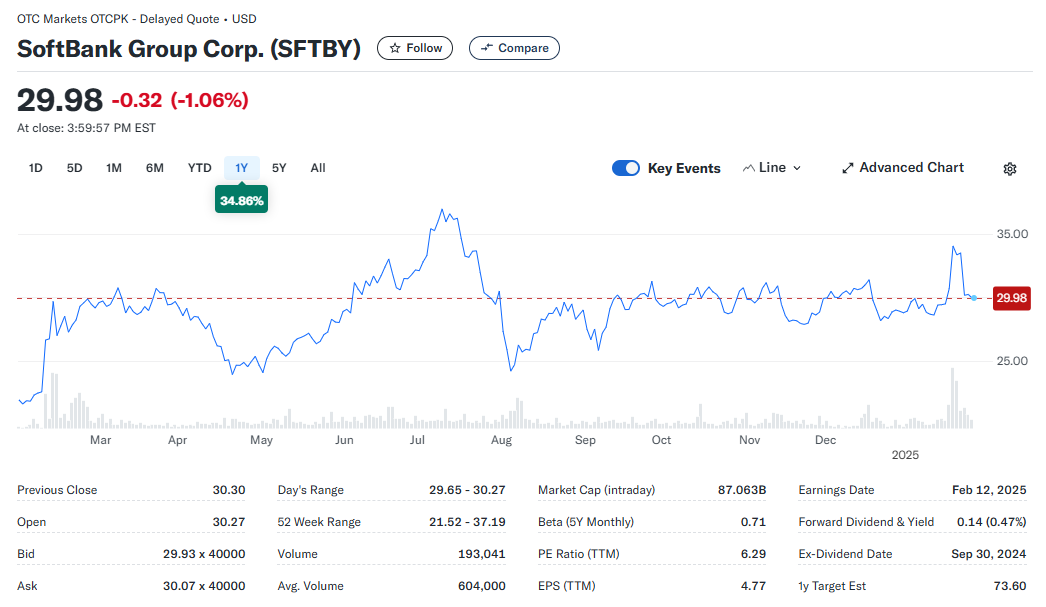Choose the 5Y range tab
Viewport: 1046px width, 607px height.
point(279,168)
